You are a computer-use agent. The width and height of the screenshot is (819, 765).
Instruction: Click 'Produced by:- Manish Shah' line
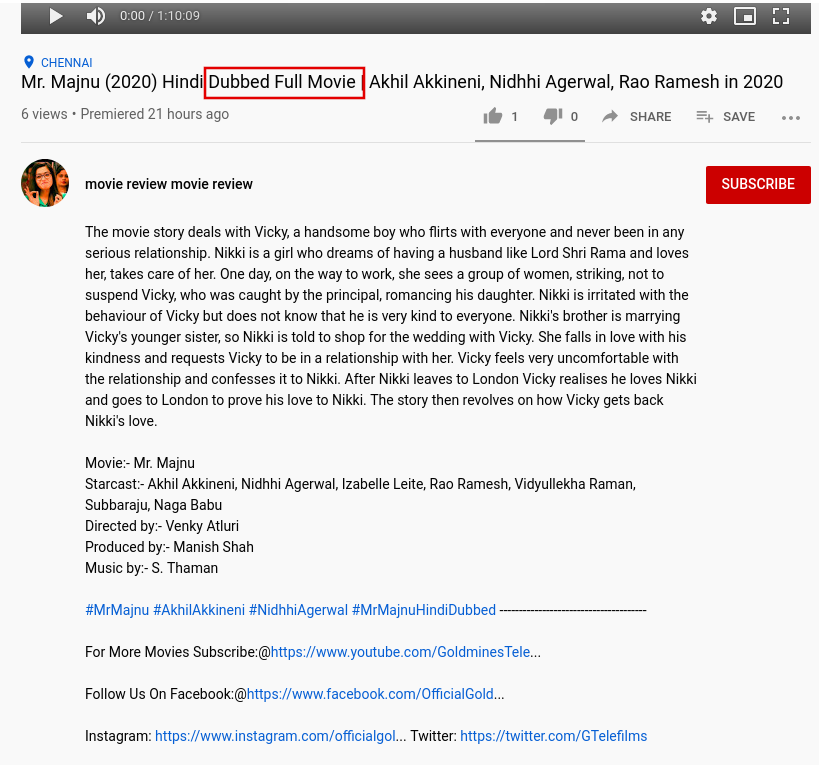click(x=169, y=547)
